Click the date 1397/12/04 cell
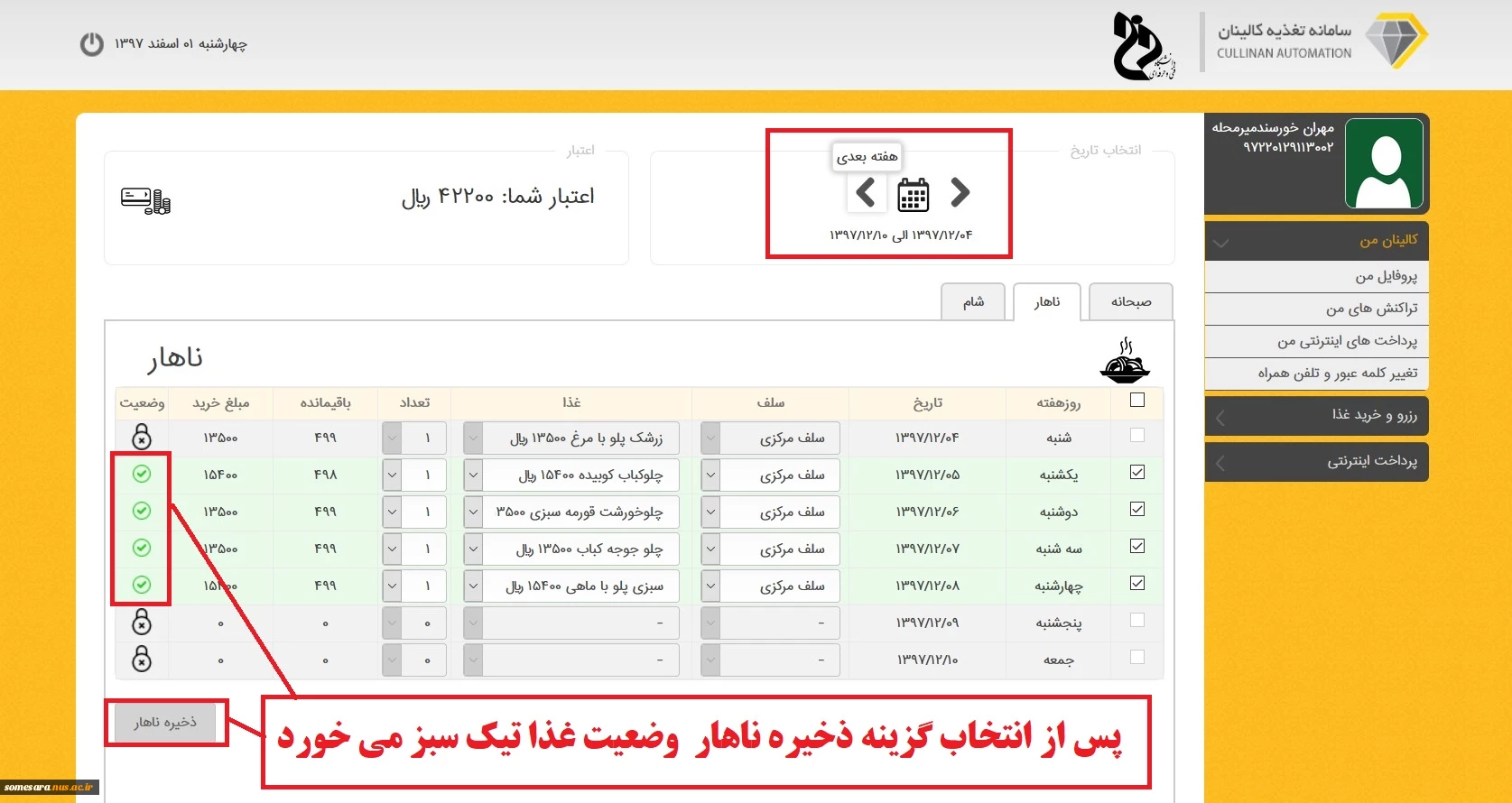 (x=927, y=438)
